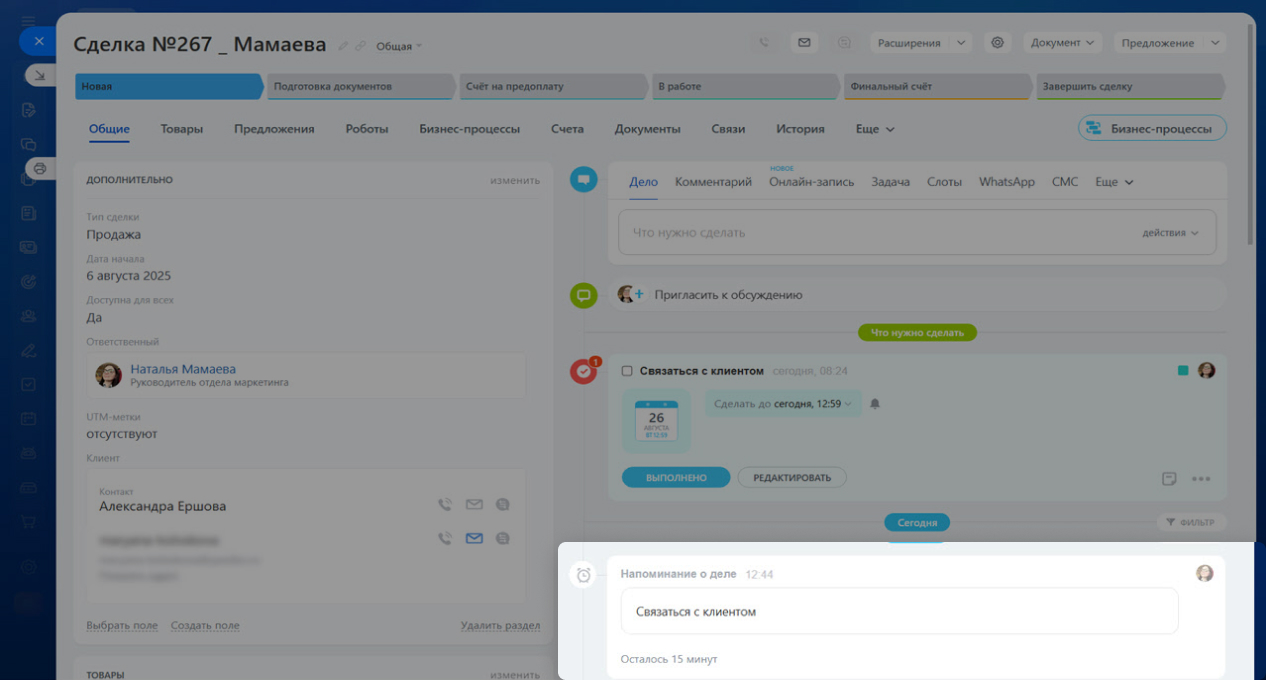
Task: Select the WhatsApp activity tab
Action: [x=1007, y=182]
